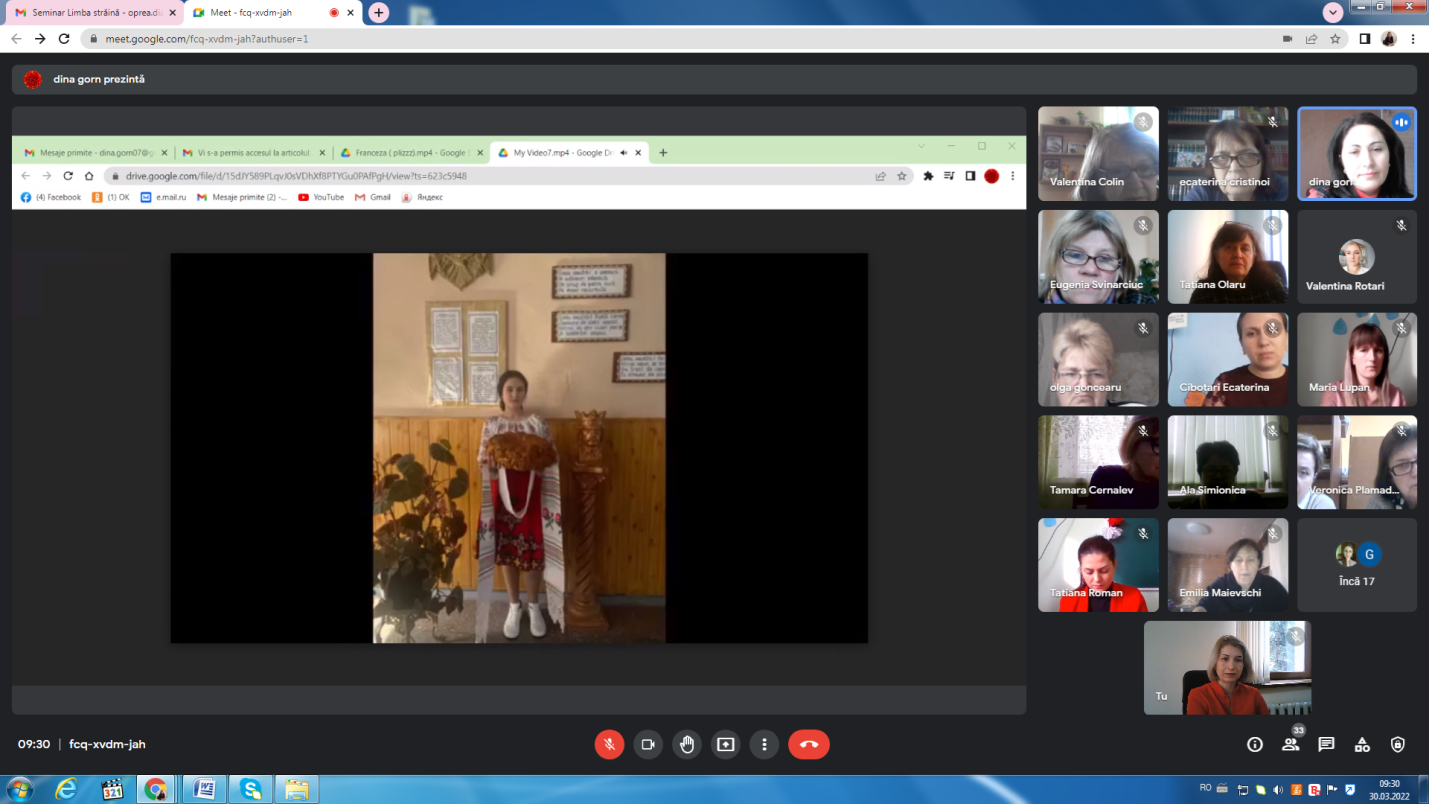1429x804 pixels.
Task: Bookmark this page with star icon
Action: (1335, 39)
